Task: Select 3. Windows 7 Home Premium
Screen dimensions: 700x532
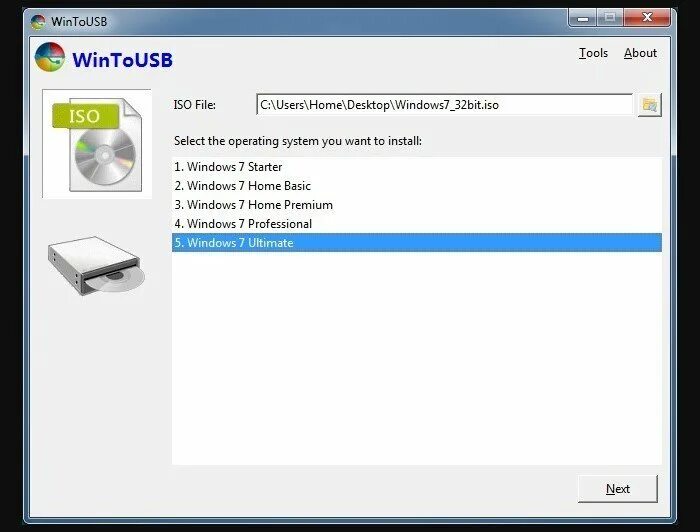Action: pyautogui.click(x=417, y=205)
